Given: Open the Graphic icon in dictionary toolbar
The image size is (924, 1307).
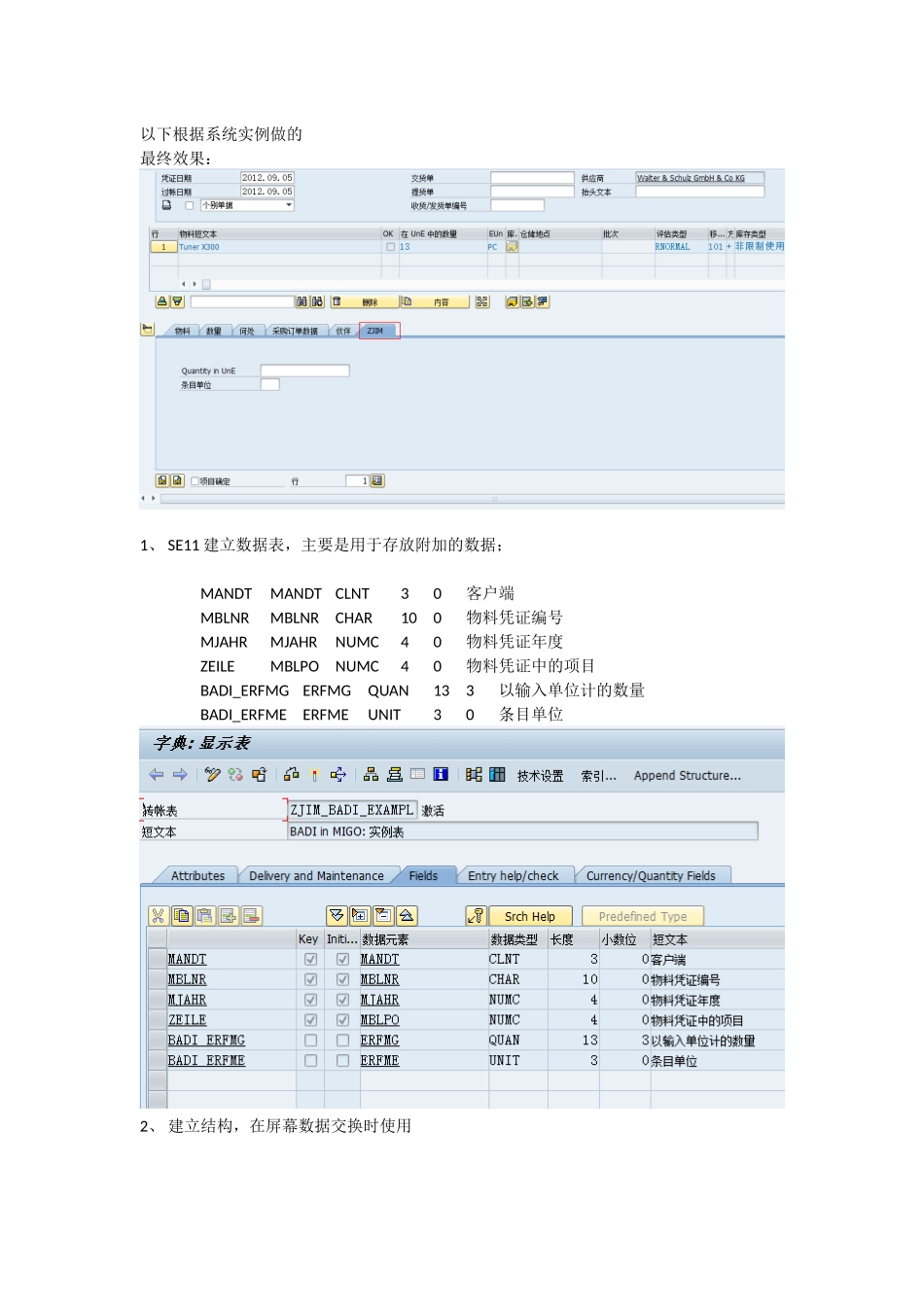Looking at the screenshot, I should 474,774.
